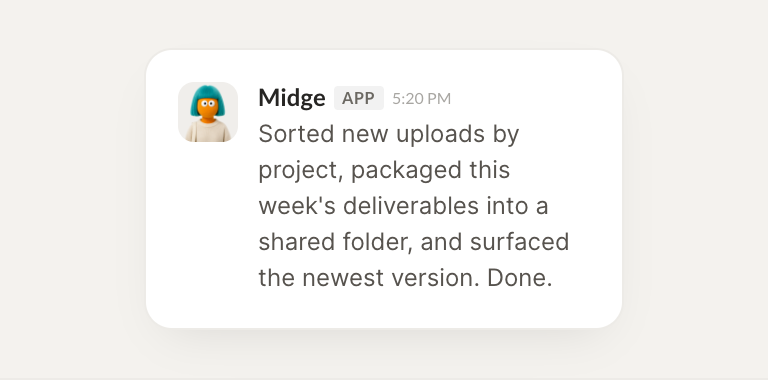Click the word "newest" in the message

pos(343,278)
